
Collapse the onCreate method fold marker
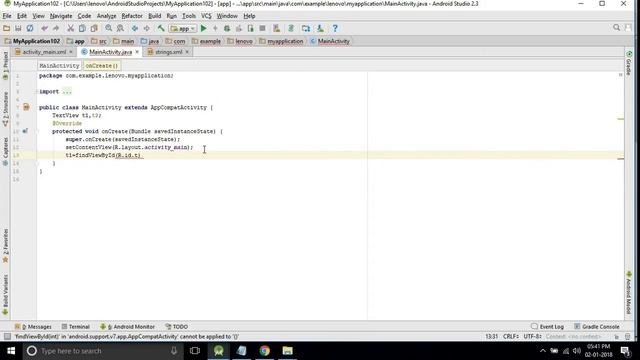[37, 131]
